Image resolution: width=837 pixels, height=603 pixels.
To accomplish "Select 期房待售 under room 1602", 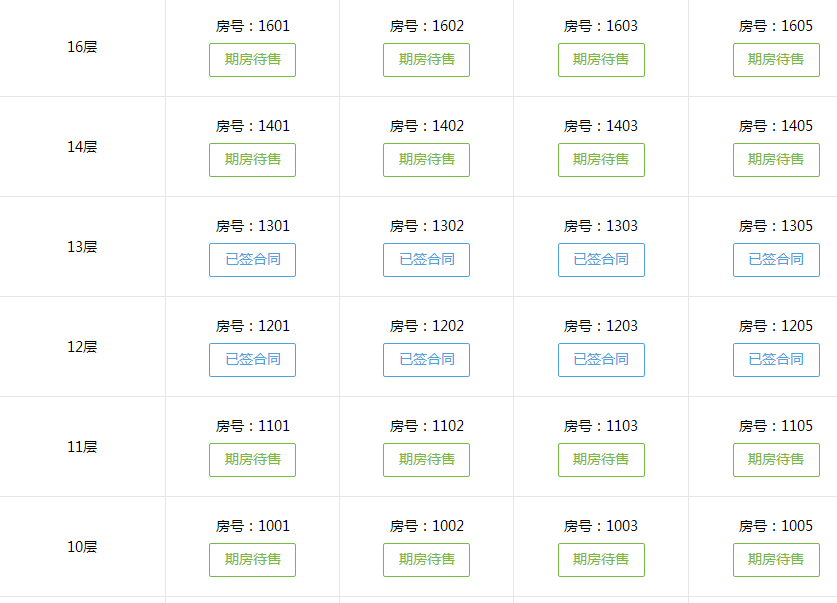I will [426, 60].
